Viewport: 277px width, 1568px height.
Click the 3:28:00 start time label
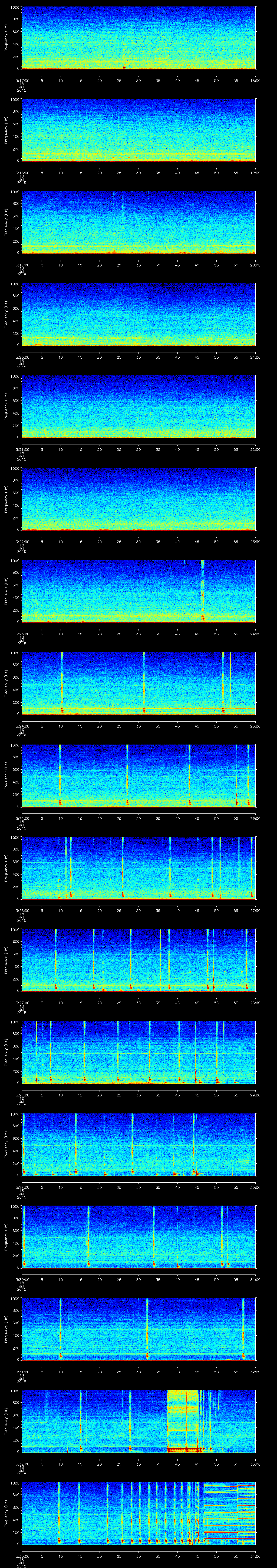click(22, 1095)
